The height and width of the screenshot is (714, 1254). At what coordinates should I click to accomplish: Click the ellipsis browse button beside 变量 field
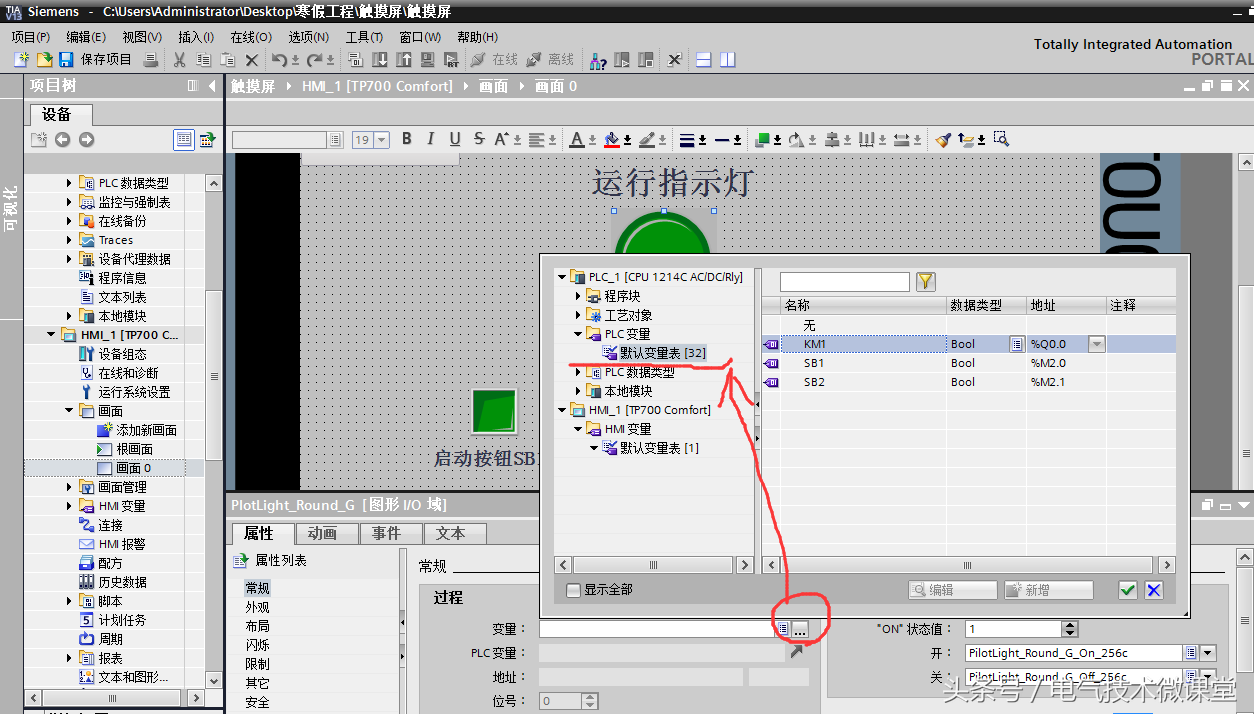point(800,629)
